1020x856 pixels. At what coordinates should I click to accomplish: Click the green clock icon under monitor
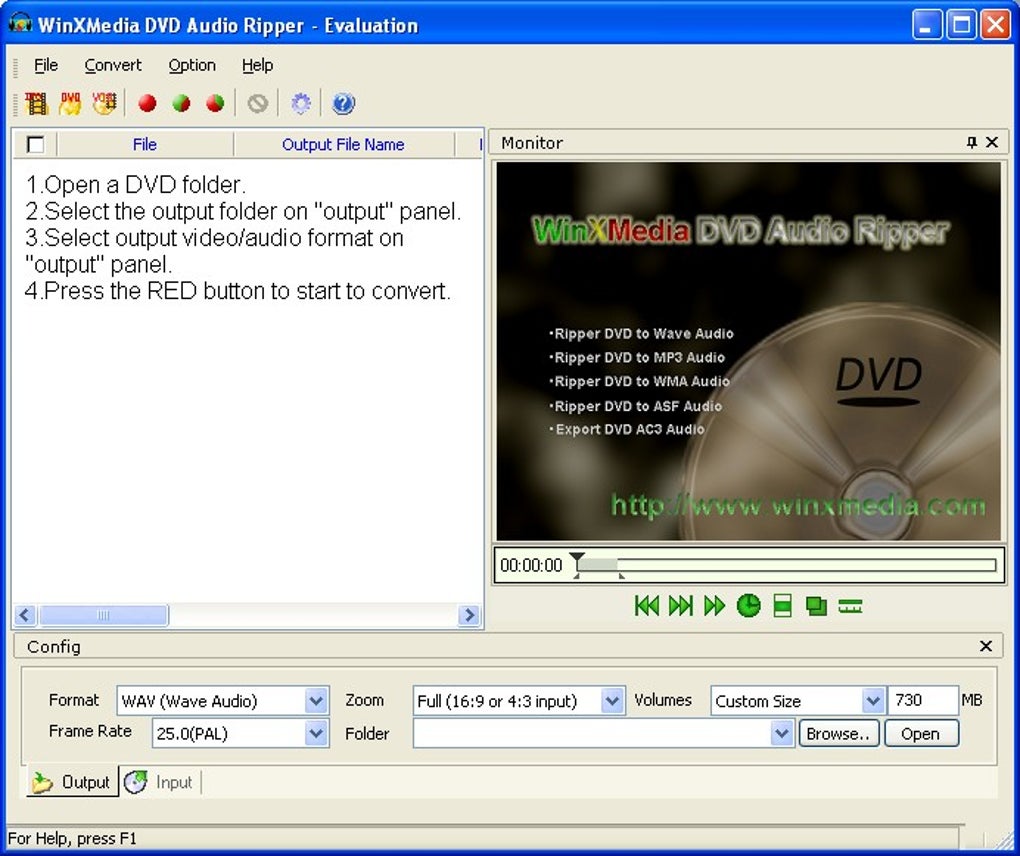(748, 606)
